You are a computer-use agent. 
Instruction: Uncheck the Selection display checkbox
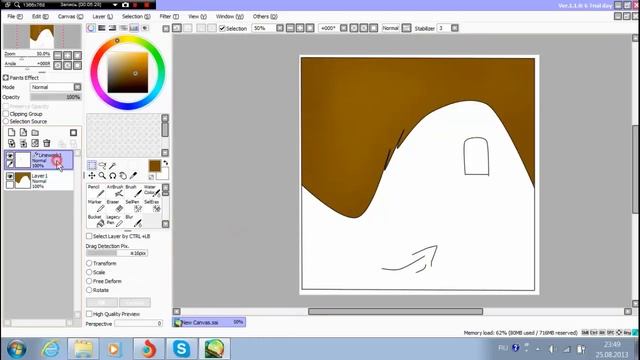[x=222, y=28]
